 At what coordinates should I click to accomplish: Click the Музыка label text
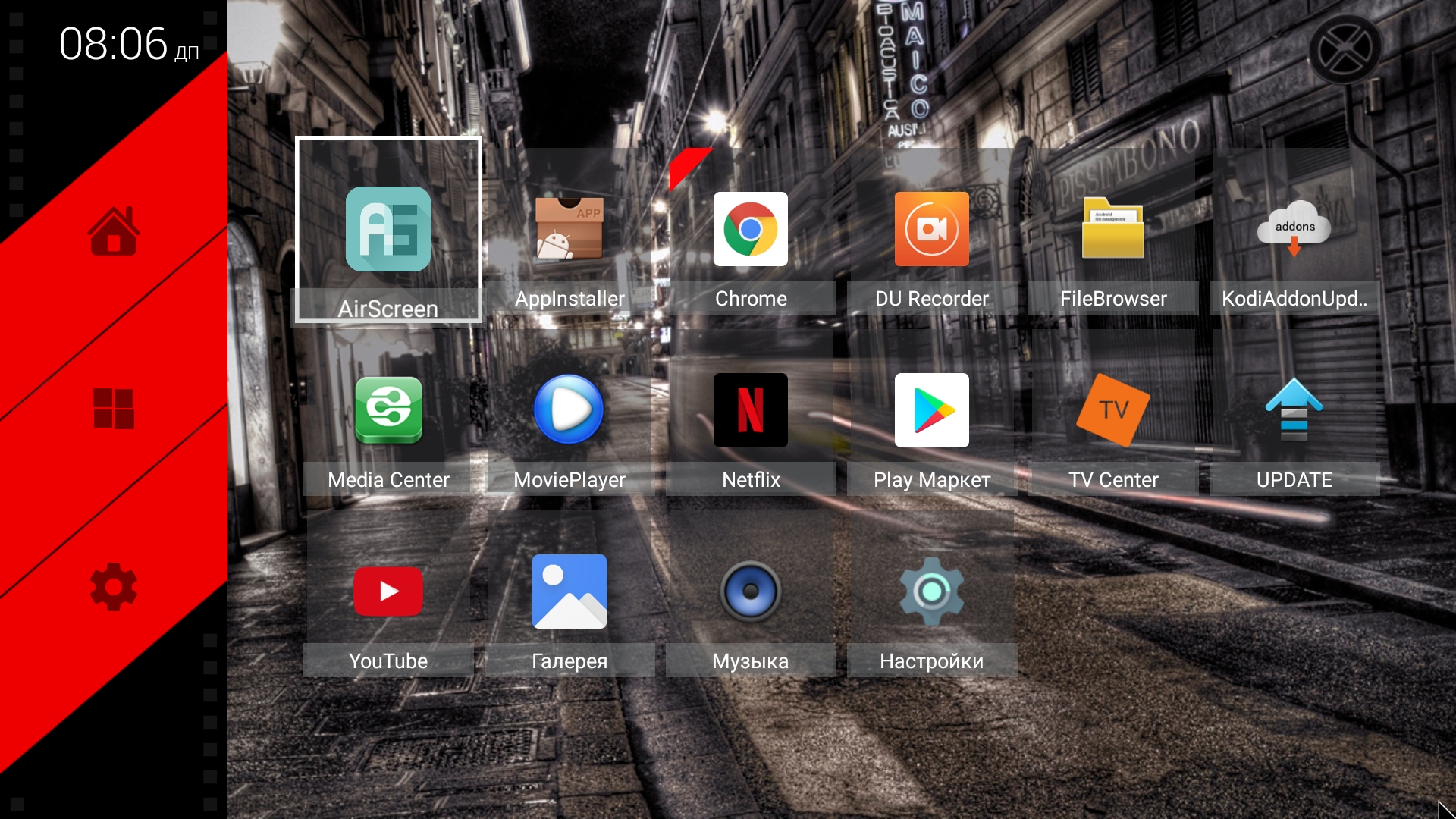click(x=751, y=661)
